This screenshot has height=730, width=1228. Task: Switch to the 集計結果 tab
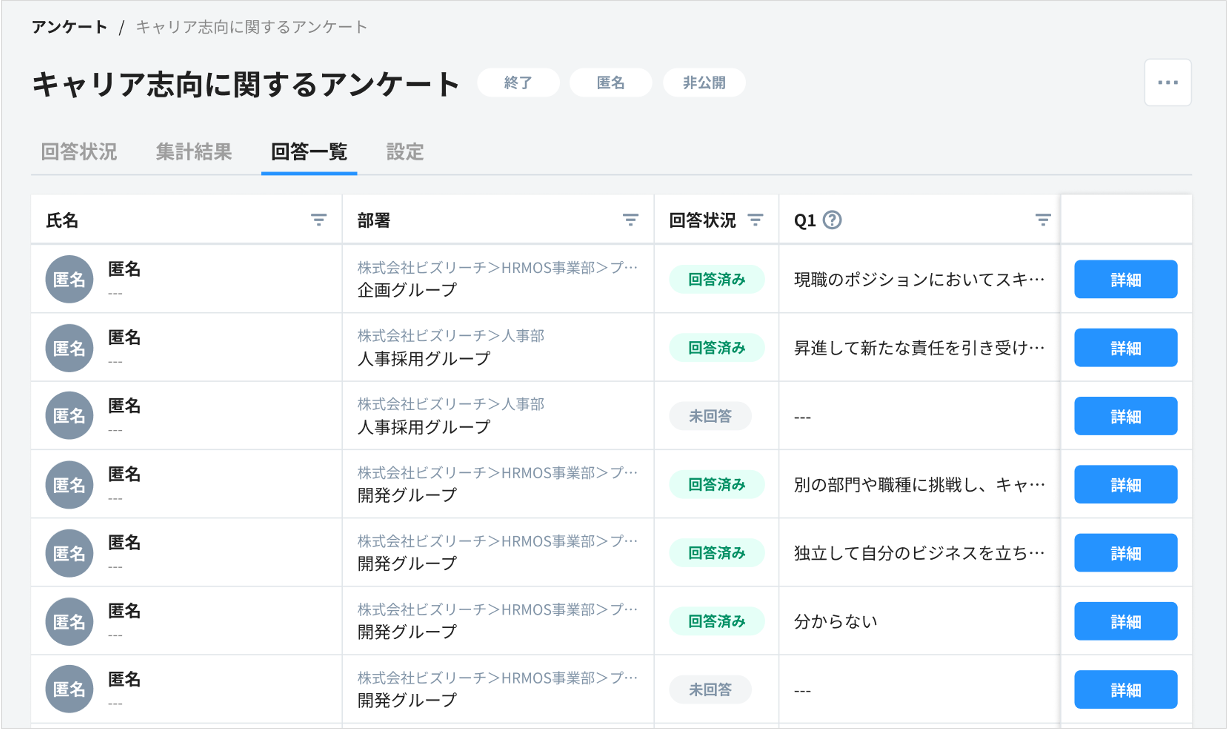pyautogui.click(x=194, y=151)
